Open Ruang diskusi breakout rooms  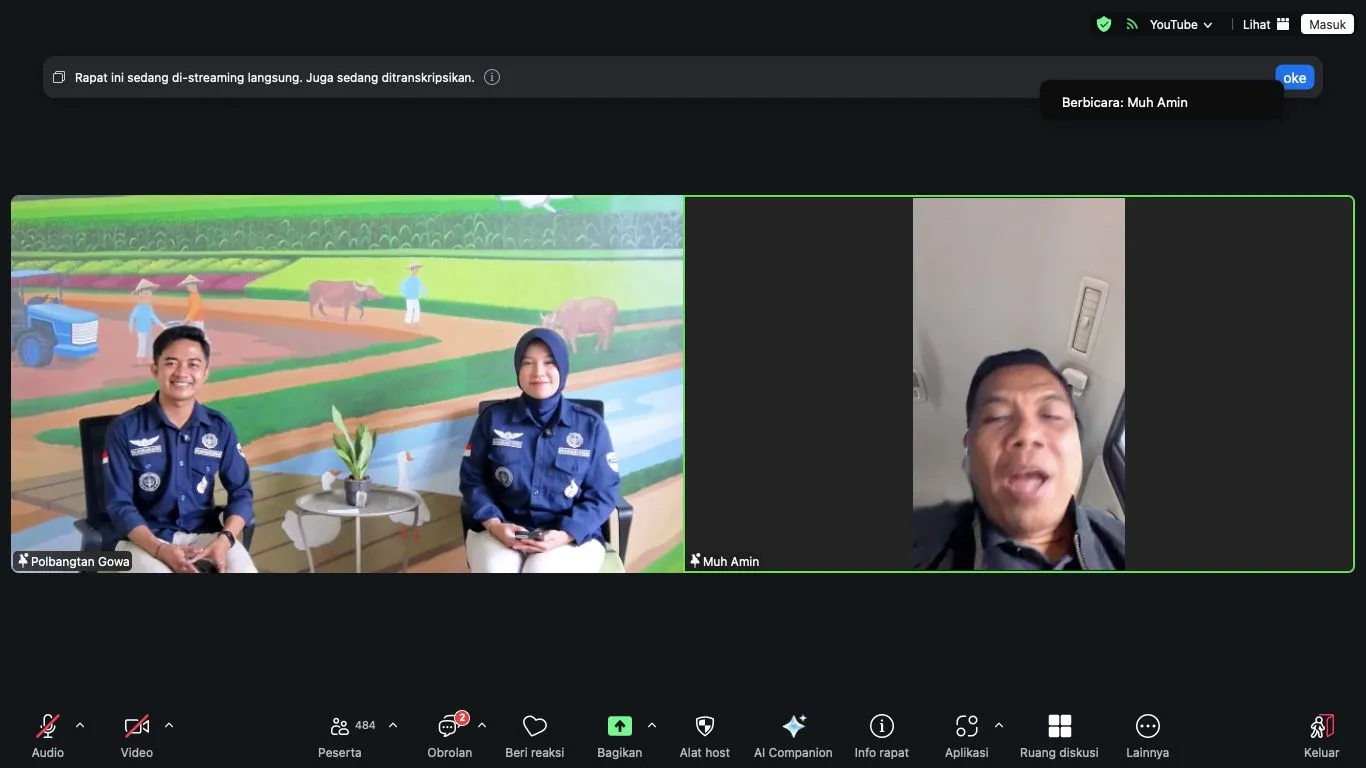click(1059, 726)
